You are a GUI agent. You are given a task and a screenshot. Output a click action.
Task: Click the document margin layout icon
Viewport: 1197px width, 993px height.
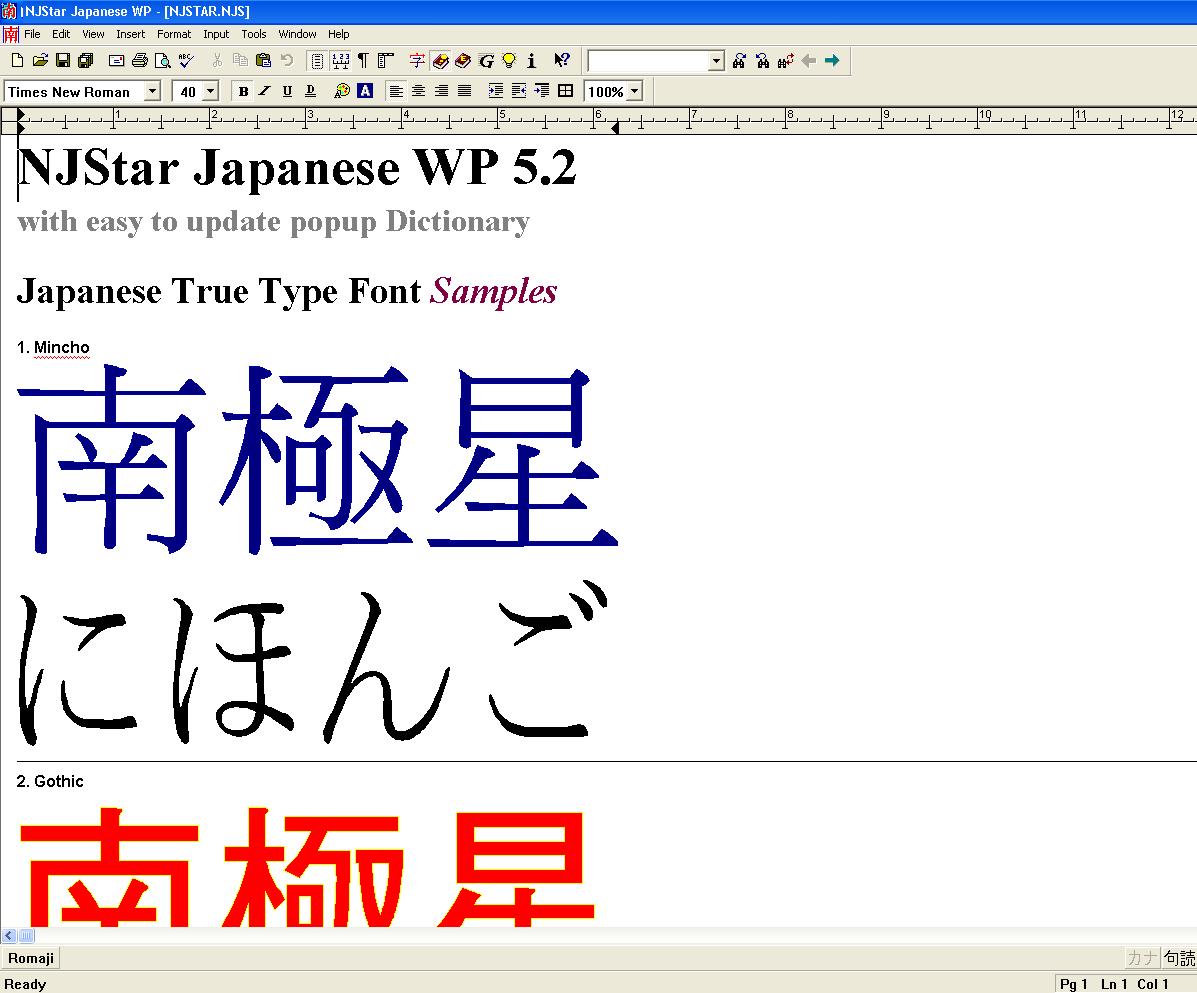coord(386,60)
